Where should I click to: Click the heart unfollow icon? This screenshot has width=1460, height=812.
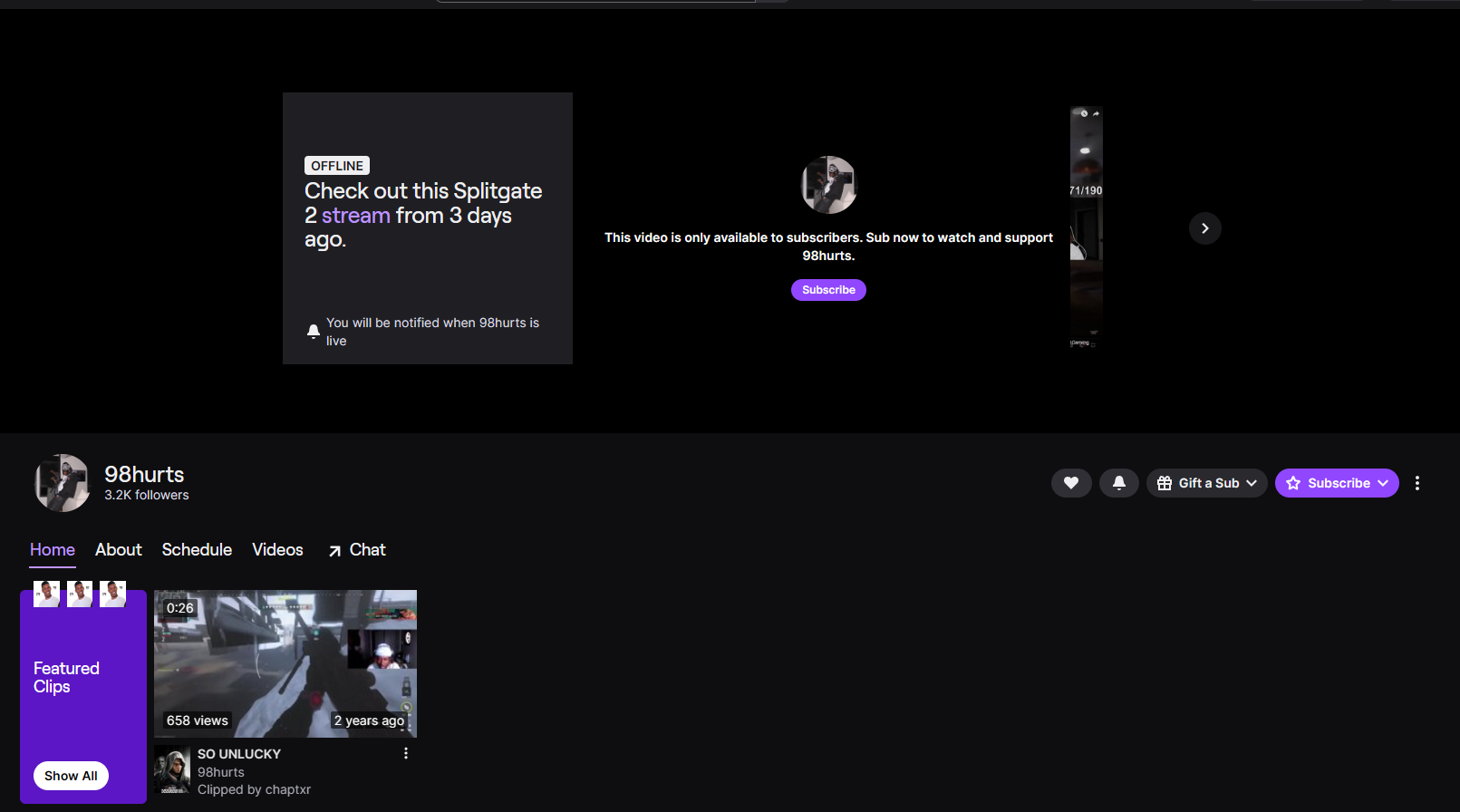[1070, 483]
